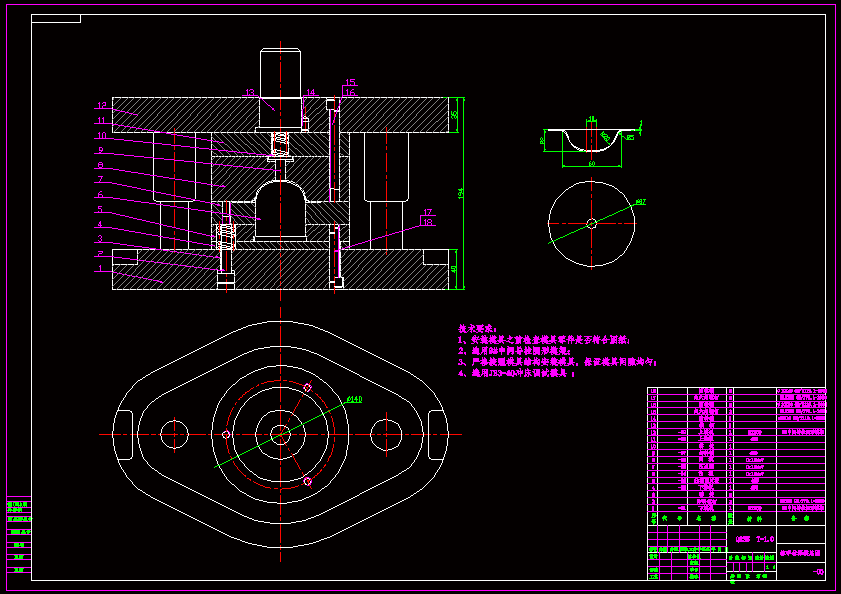Select part balloon label 13 near the shank
841x594 pixels.
click(x=250, y=92)
